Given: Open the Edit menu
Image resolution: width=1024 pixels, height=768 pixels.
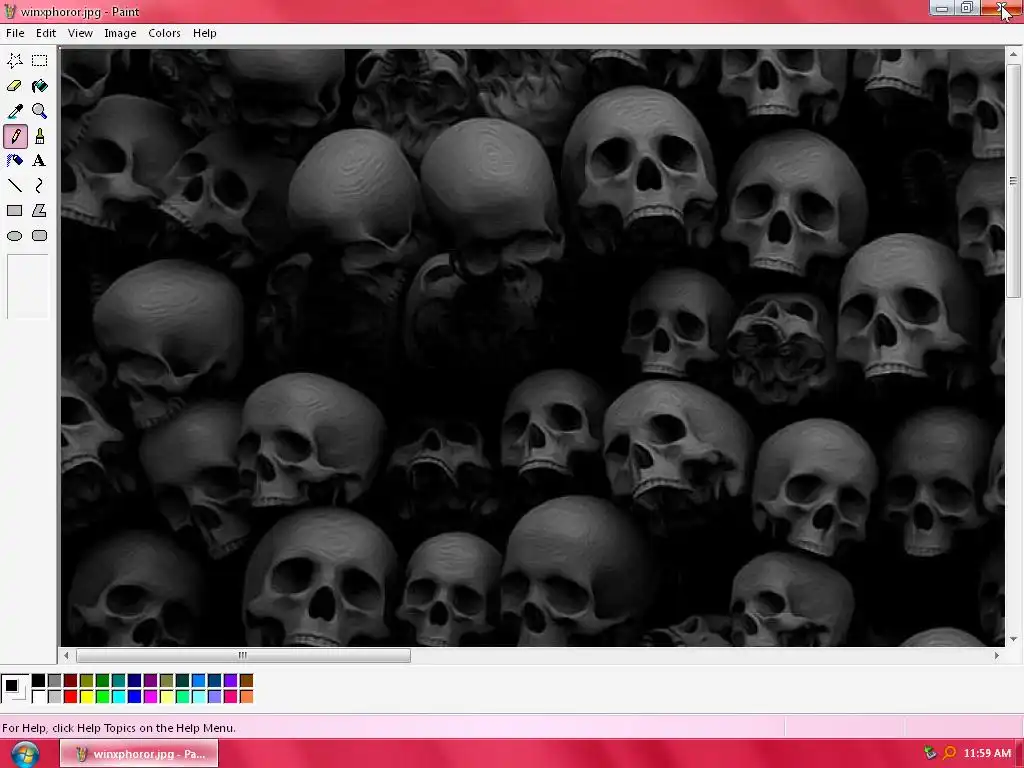Looking at the screenshot, I should click(x=46, y=33).
